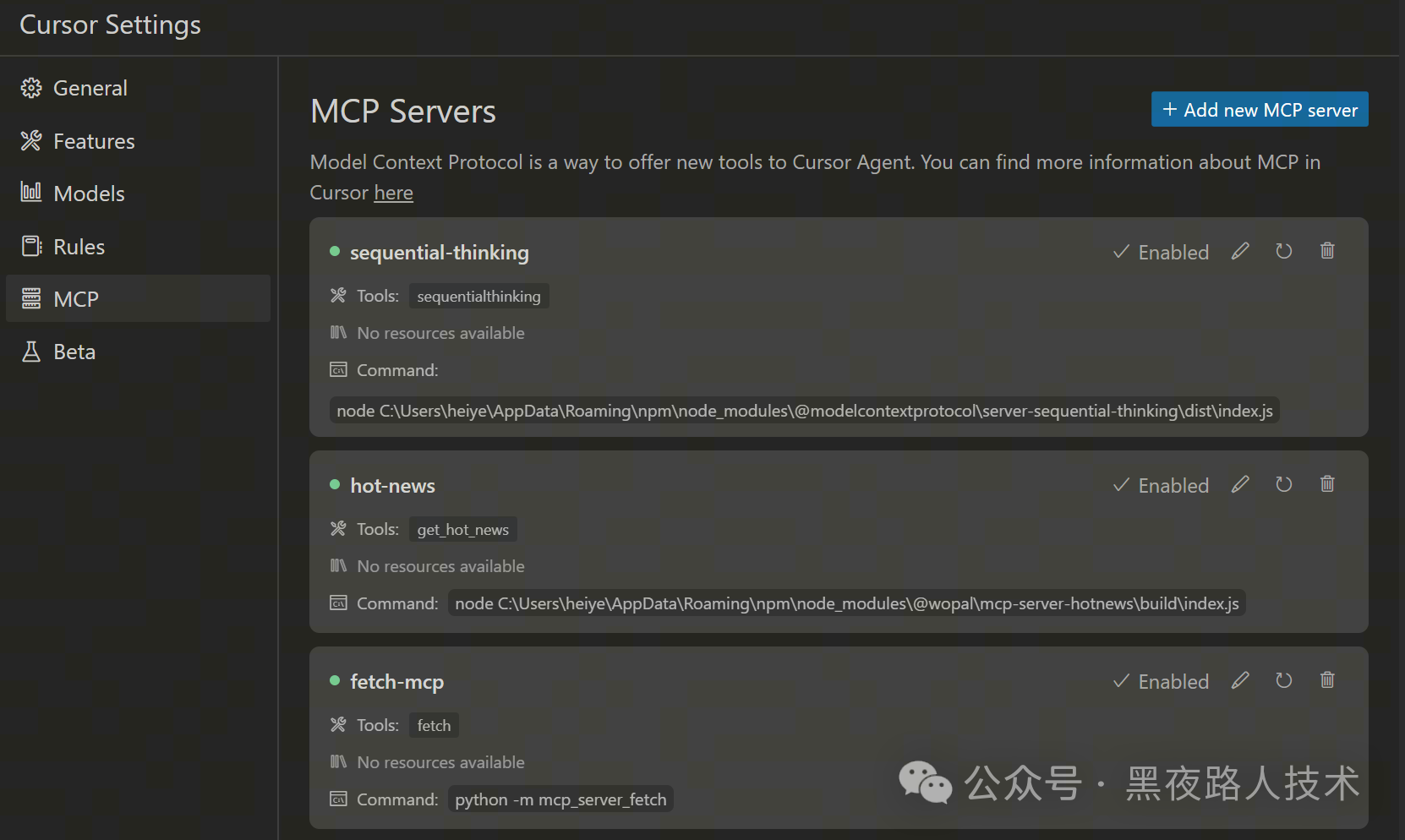Click the sequentialthinking tool tag

pos(478,296)
